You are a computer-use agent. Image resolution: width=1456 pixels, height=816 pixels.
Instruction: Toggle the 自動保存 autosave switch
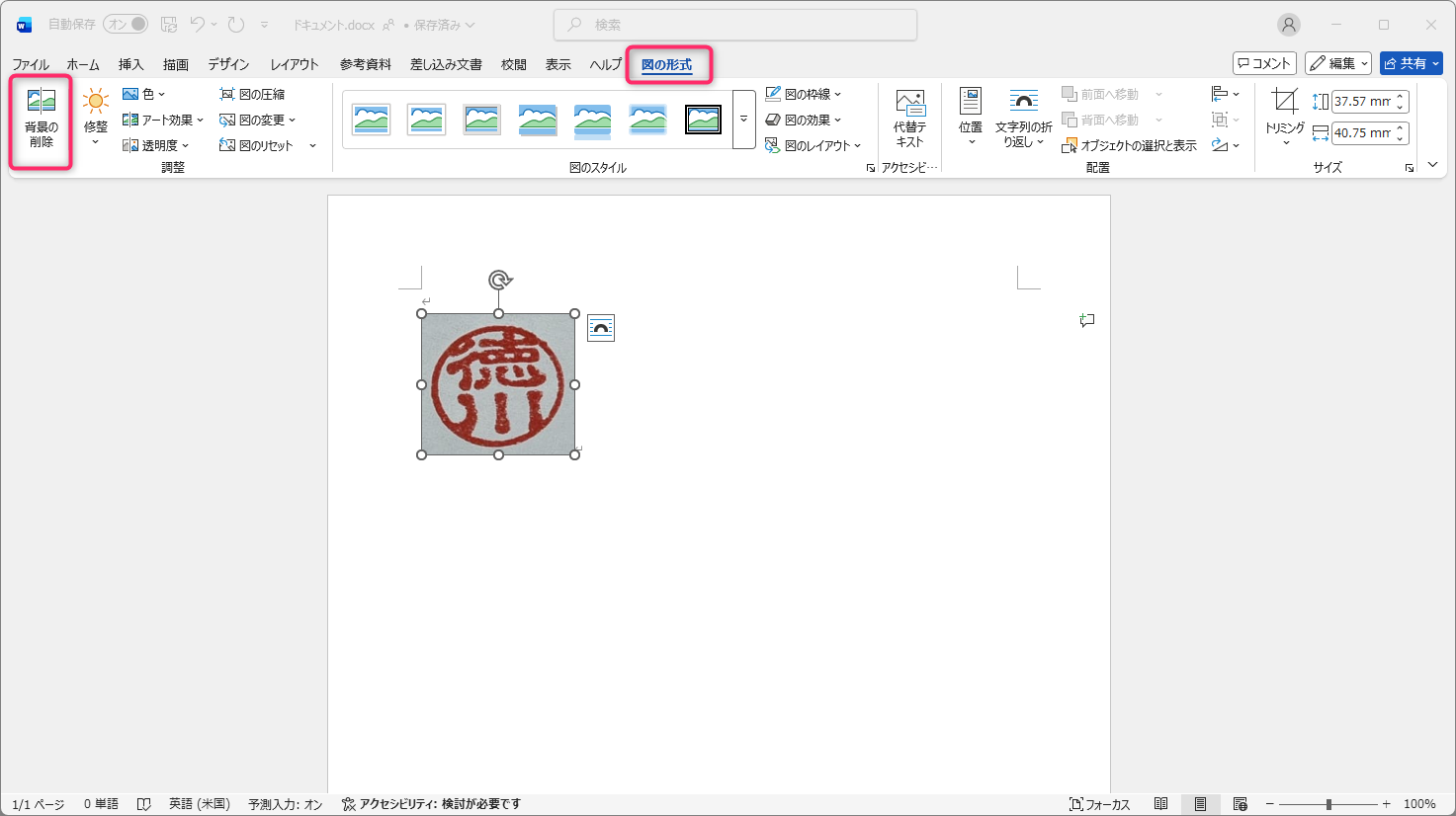(x=126, y=24)
